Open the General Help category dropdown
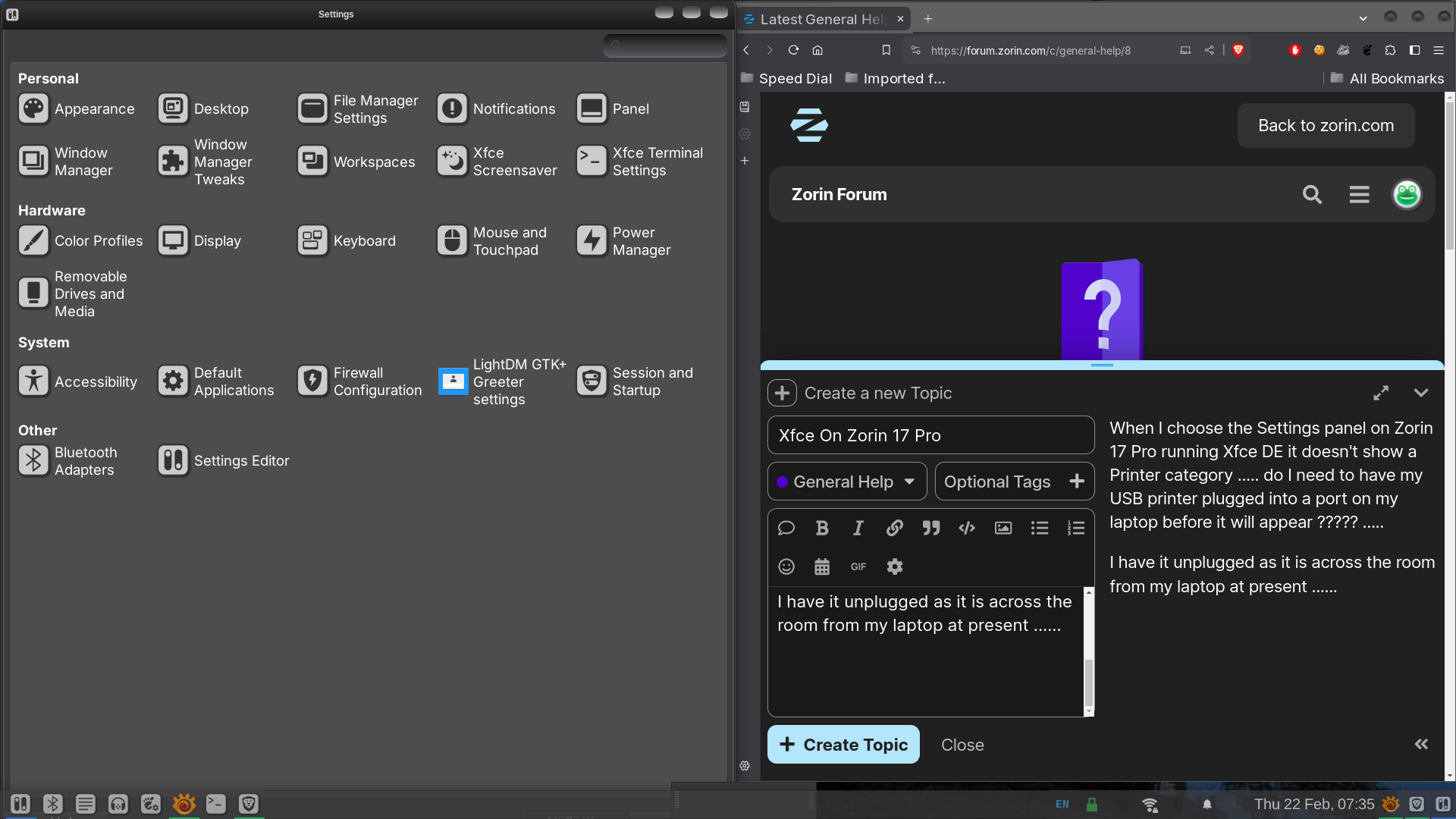1456x819 pixels. 846,481
